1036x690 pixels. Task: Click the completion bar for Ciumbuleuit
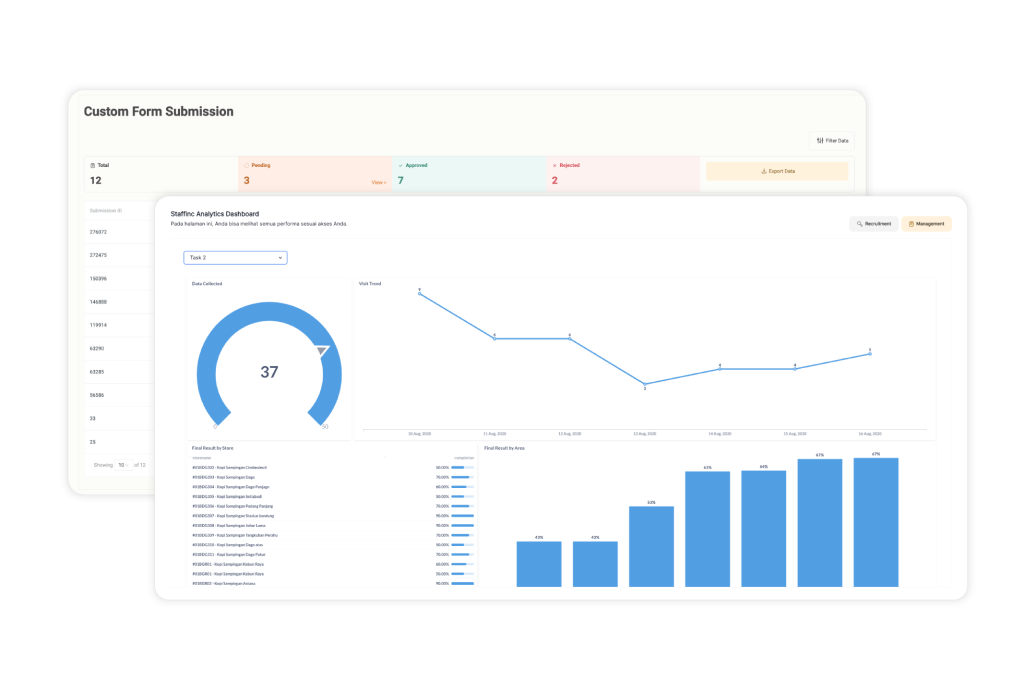coord(462,467)
